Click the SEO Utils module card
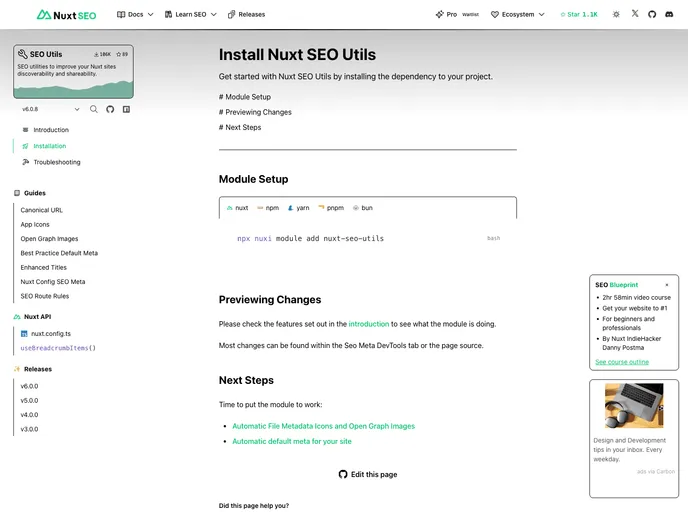The width and height of the screenshot is (688, 512). pyautogui.click(x=73, y=72)
